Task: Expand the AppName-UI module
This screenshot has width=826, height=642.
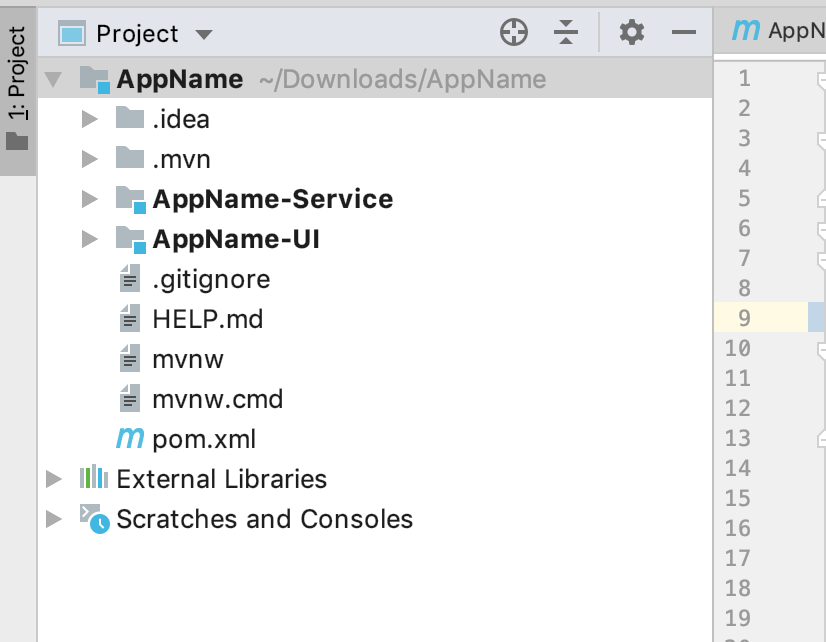Action: [90, 239]
